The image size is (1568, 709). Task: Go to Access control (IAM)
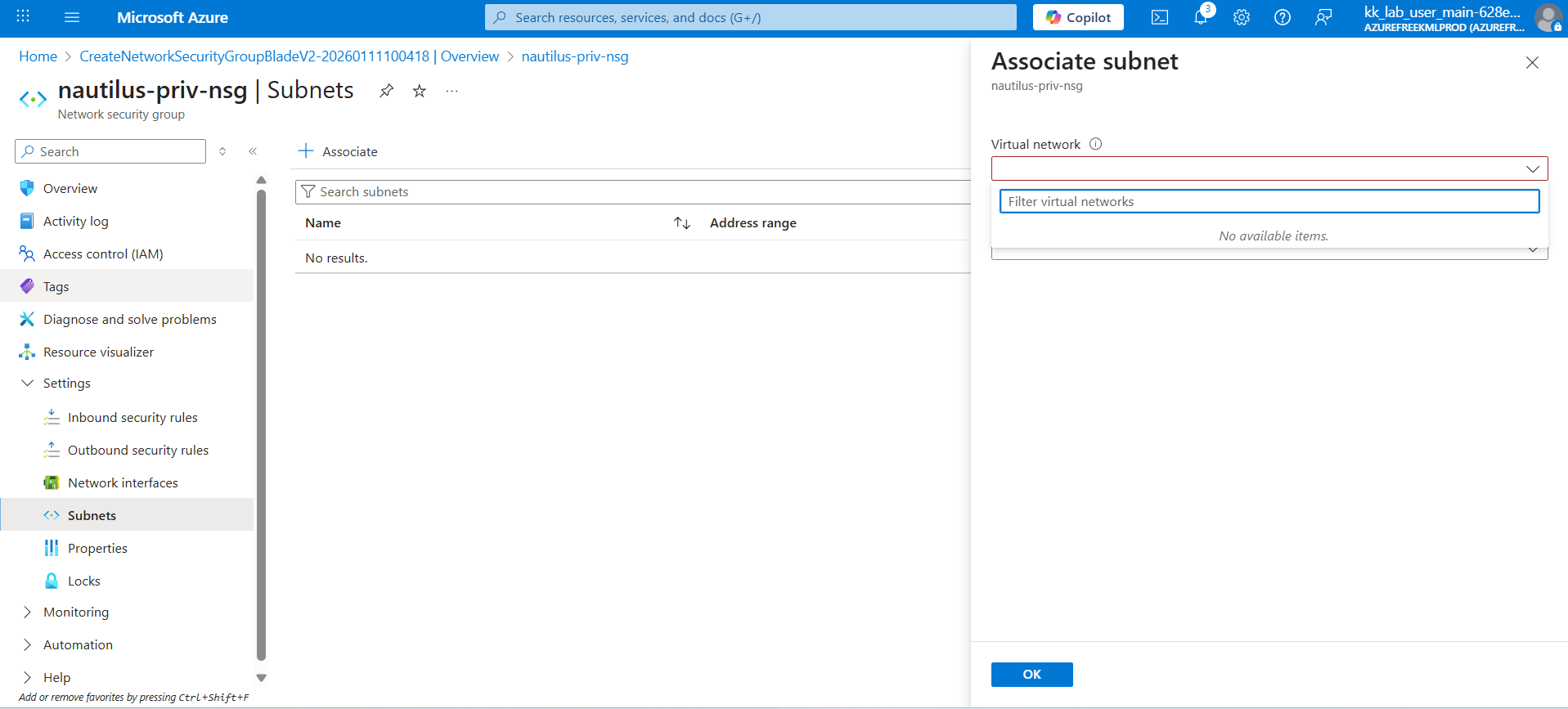point(103,254)
